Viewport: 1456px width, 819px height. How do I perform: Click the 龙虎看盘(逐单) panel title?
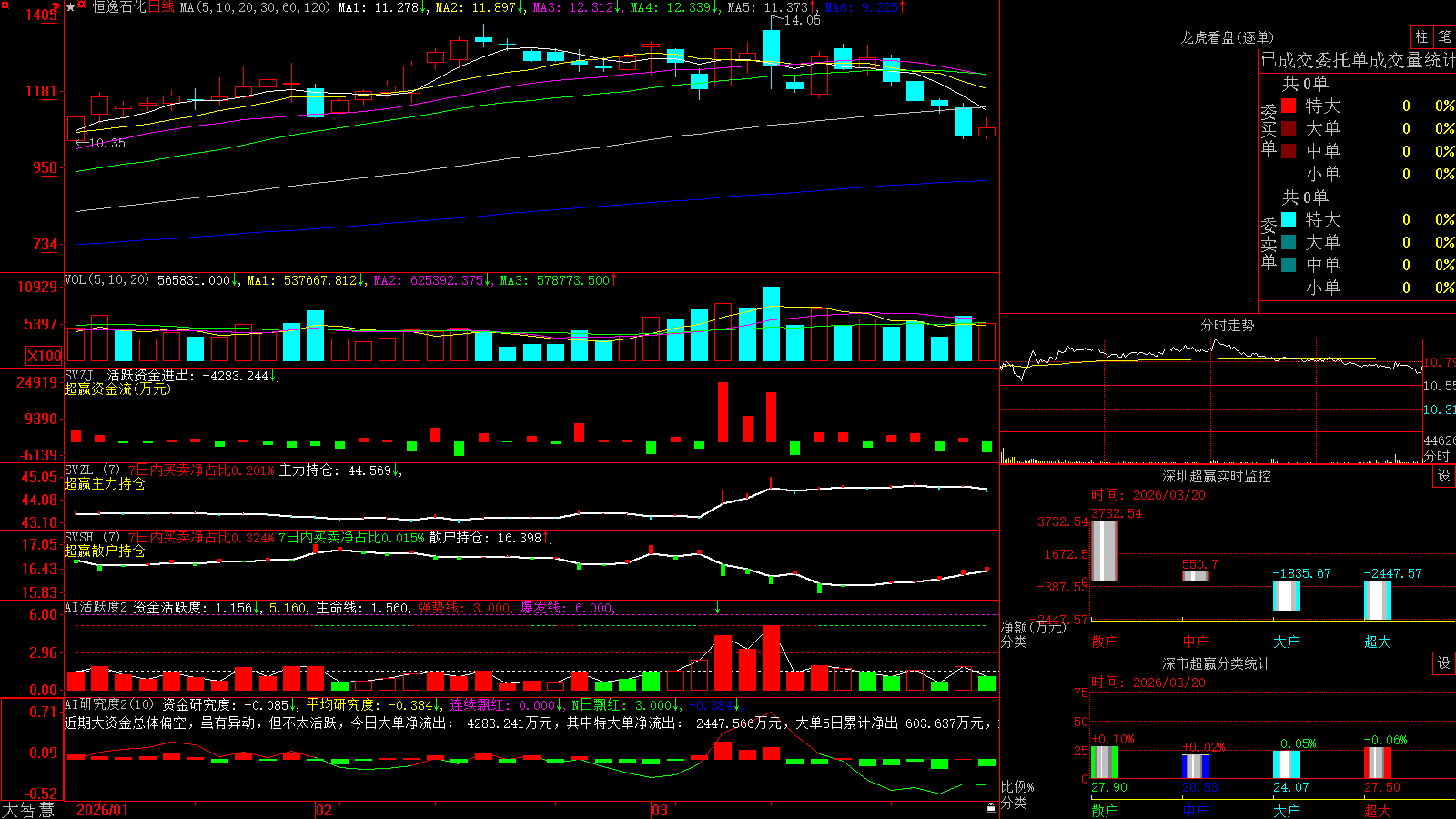[x=1227, y=37]
